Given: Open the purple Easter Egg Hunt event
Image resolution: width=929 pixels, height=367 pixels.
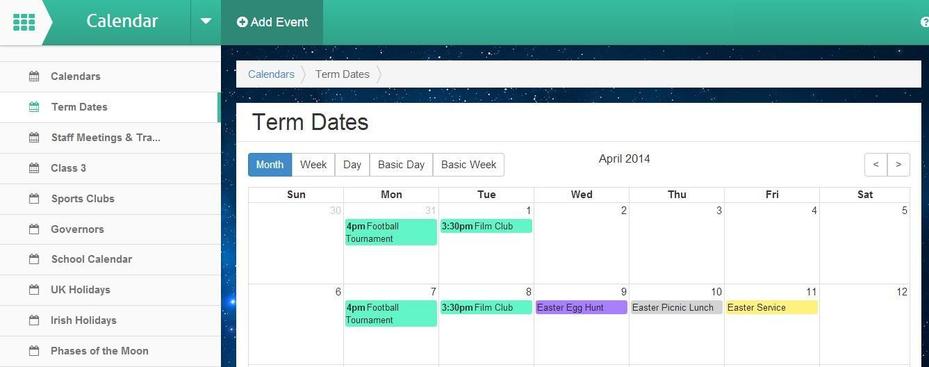Looking at the screenshot, I should (581, 307).
